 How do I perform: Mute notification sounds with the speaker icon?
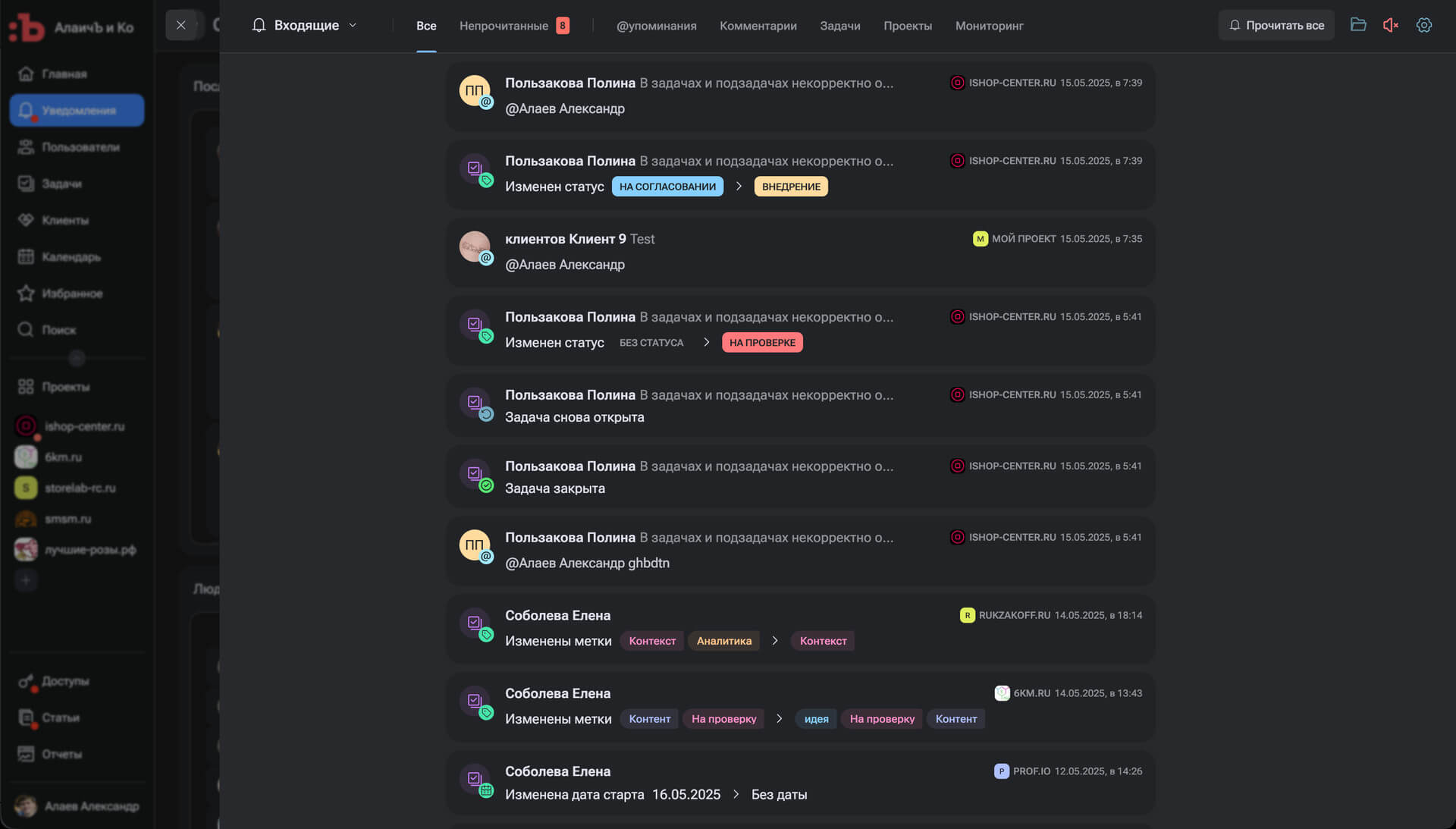point(1390,25)
